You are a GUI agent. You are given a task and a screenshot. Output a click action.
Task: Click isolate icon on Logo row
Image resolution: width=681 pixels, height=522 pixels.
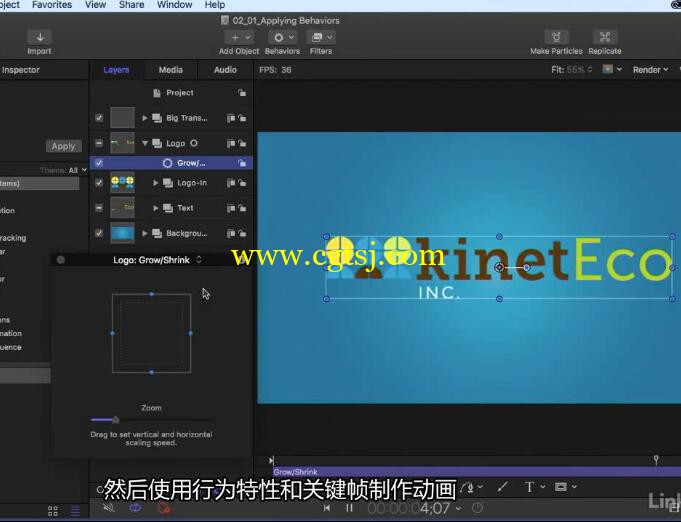pos(231,143)
